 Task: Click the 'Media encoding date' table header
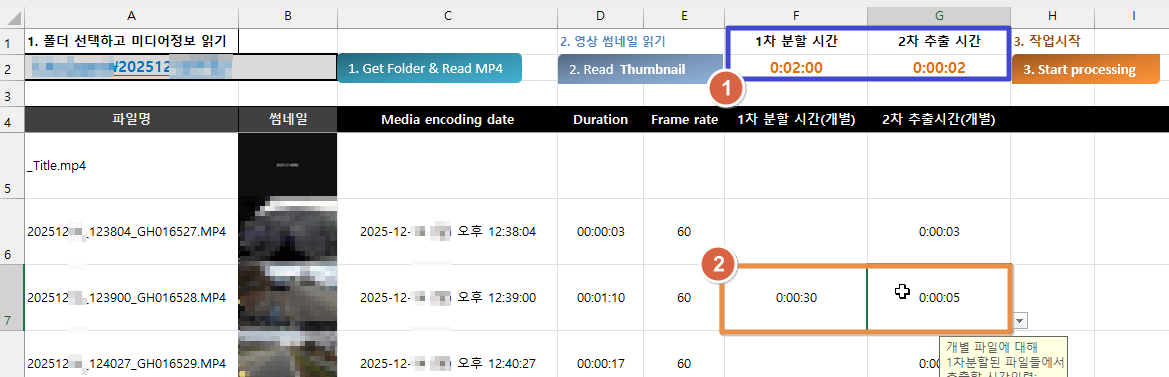point(447,119)
